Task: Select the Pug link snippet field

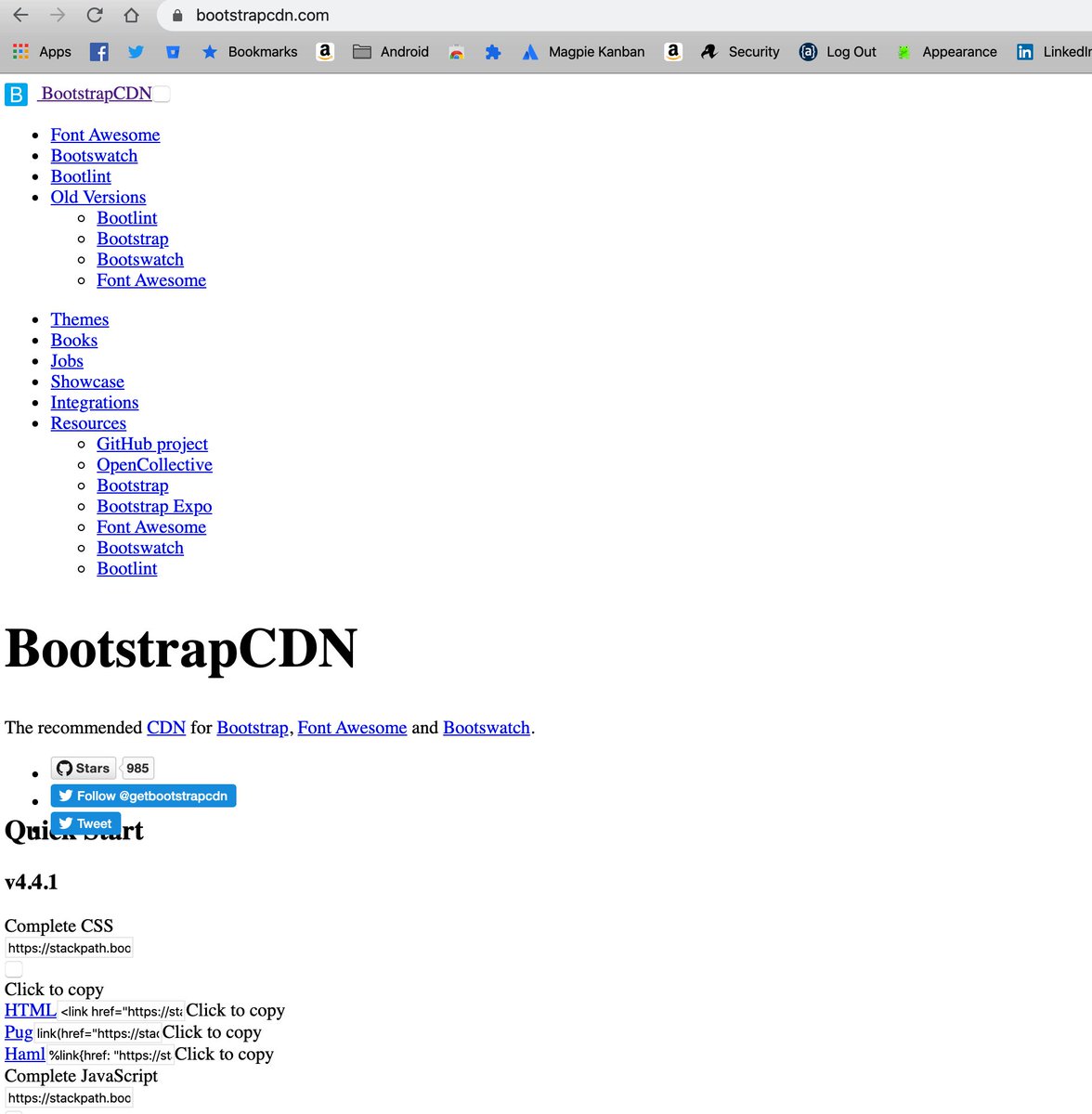Action: point(97,1032)
